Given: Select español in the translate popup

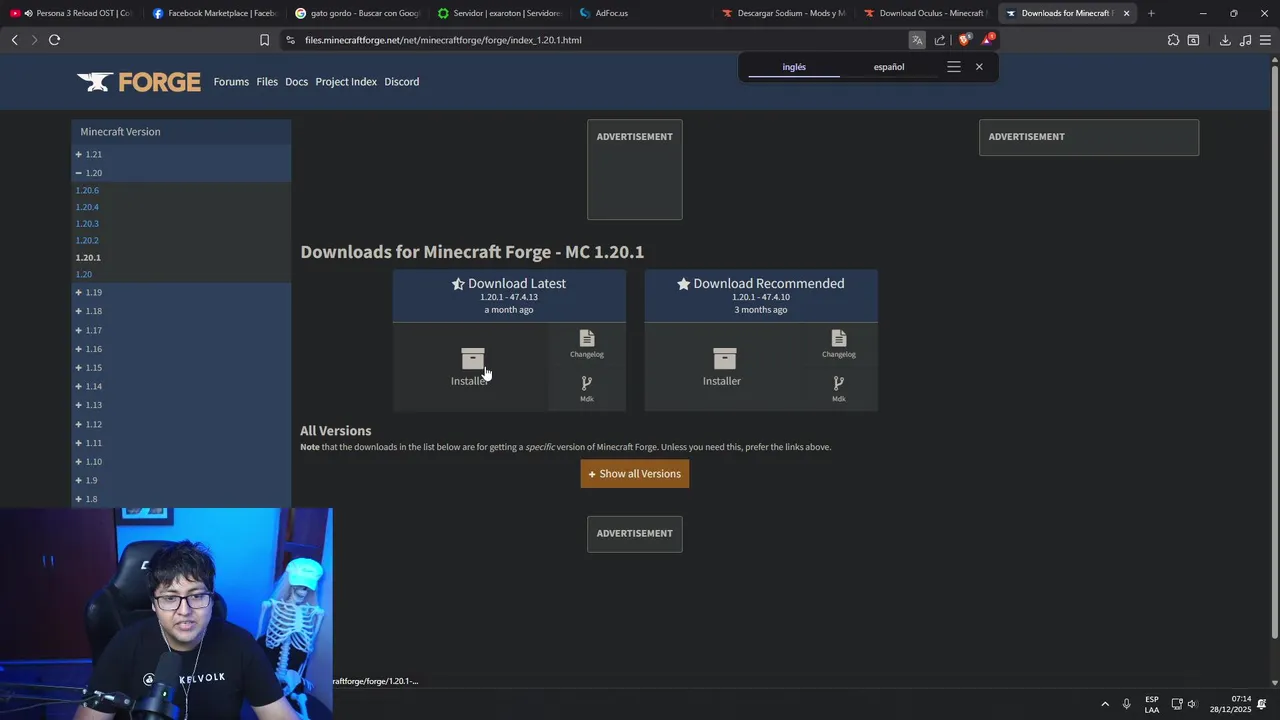Looking at the screenshot, I should [889, 67].
